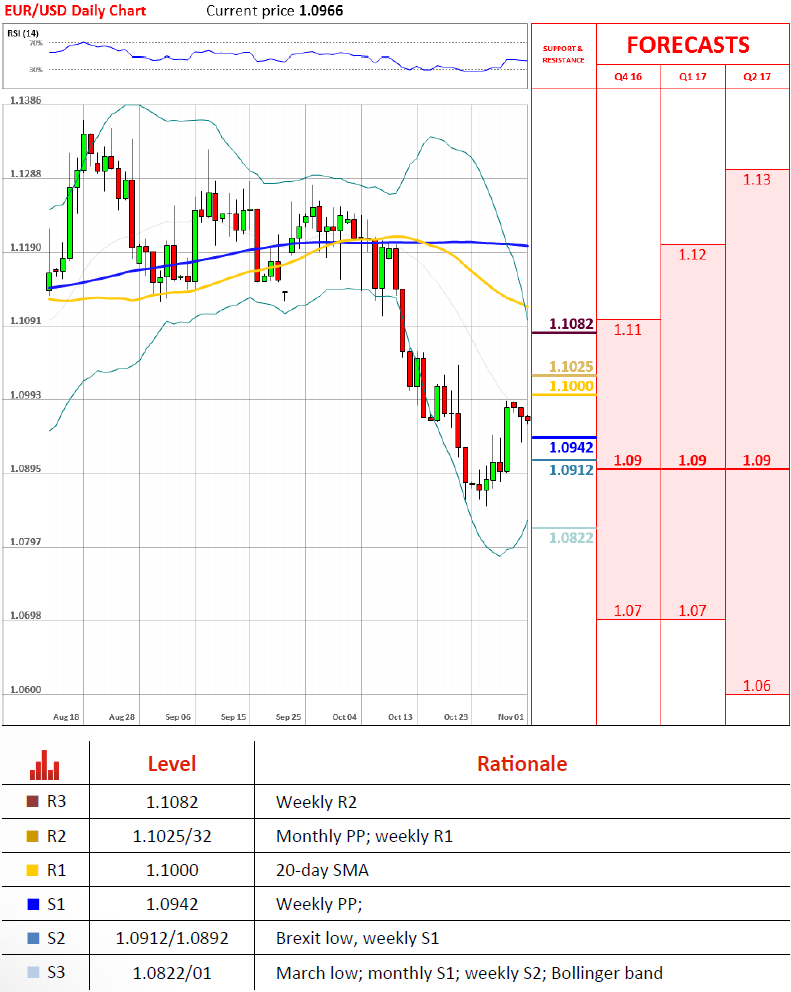
Task: Select the Q2 17 forecast column header
Action: pyautogui.click(x=757, y=77)
